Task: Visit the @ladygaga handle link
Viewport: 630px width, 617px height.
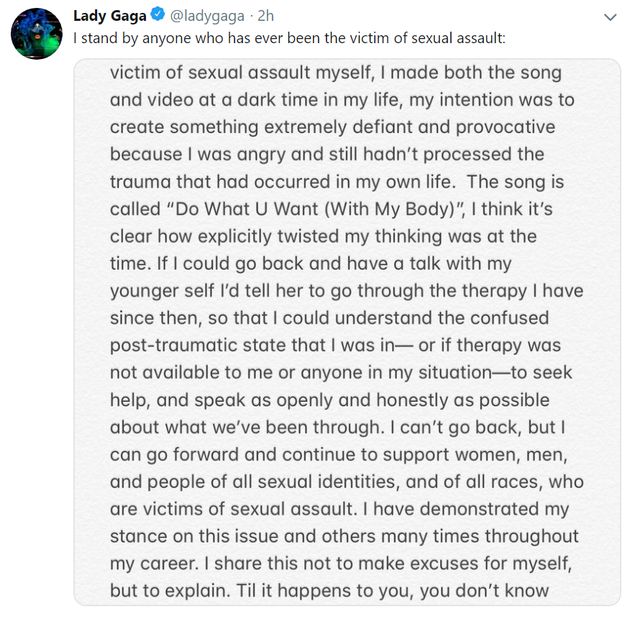Action: 207,16
